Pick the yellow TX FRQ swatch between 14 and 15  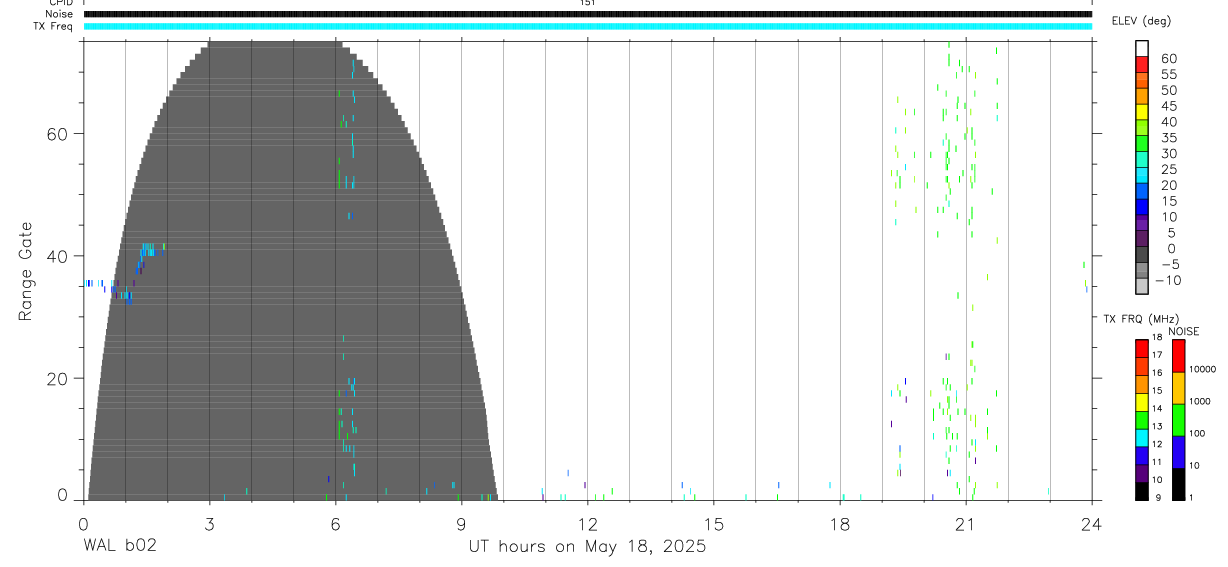[1142, 402]
